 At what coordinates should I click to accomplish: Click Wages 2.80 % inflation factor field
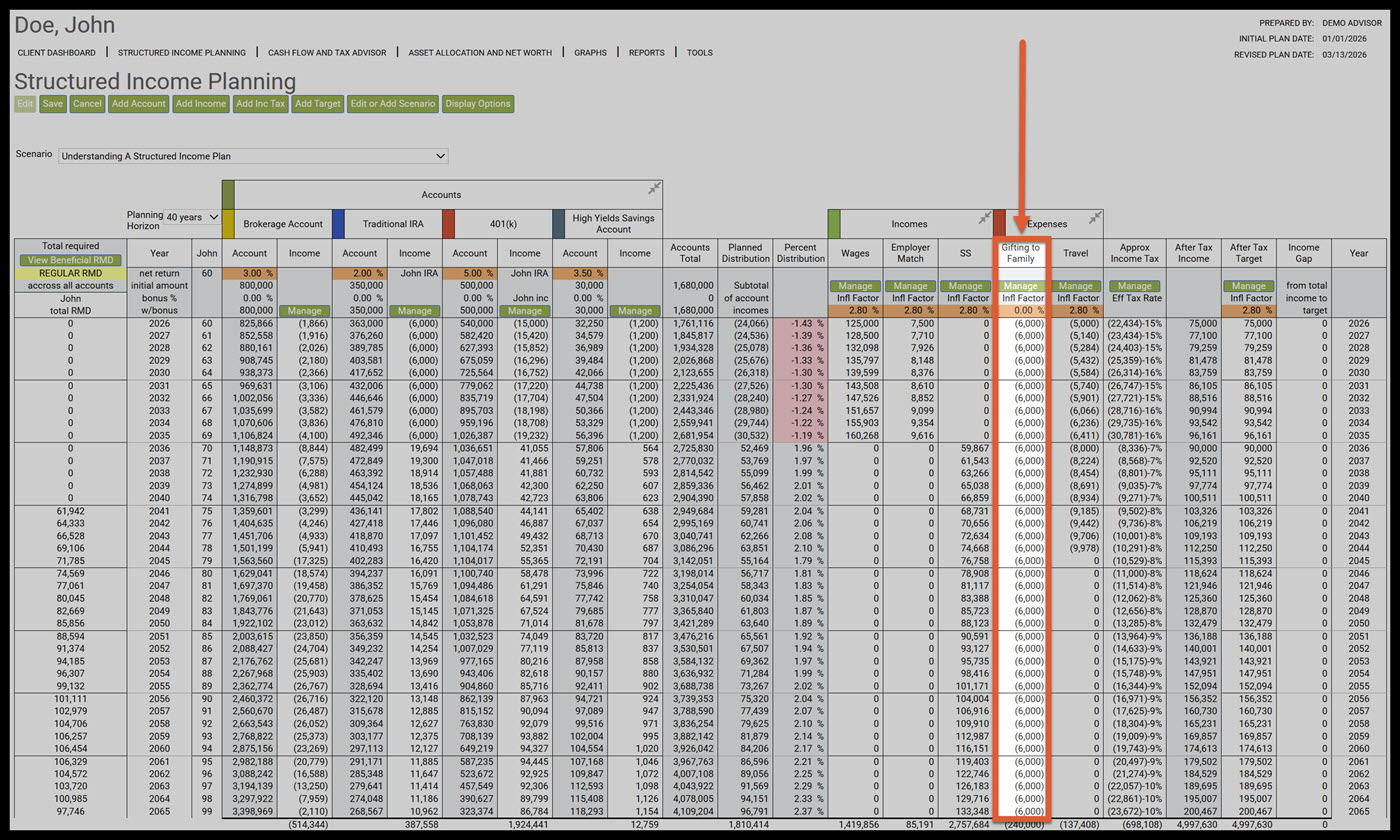tap(855, 311)
